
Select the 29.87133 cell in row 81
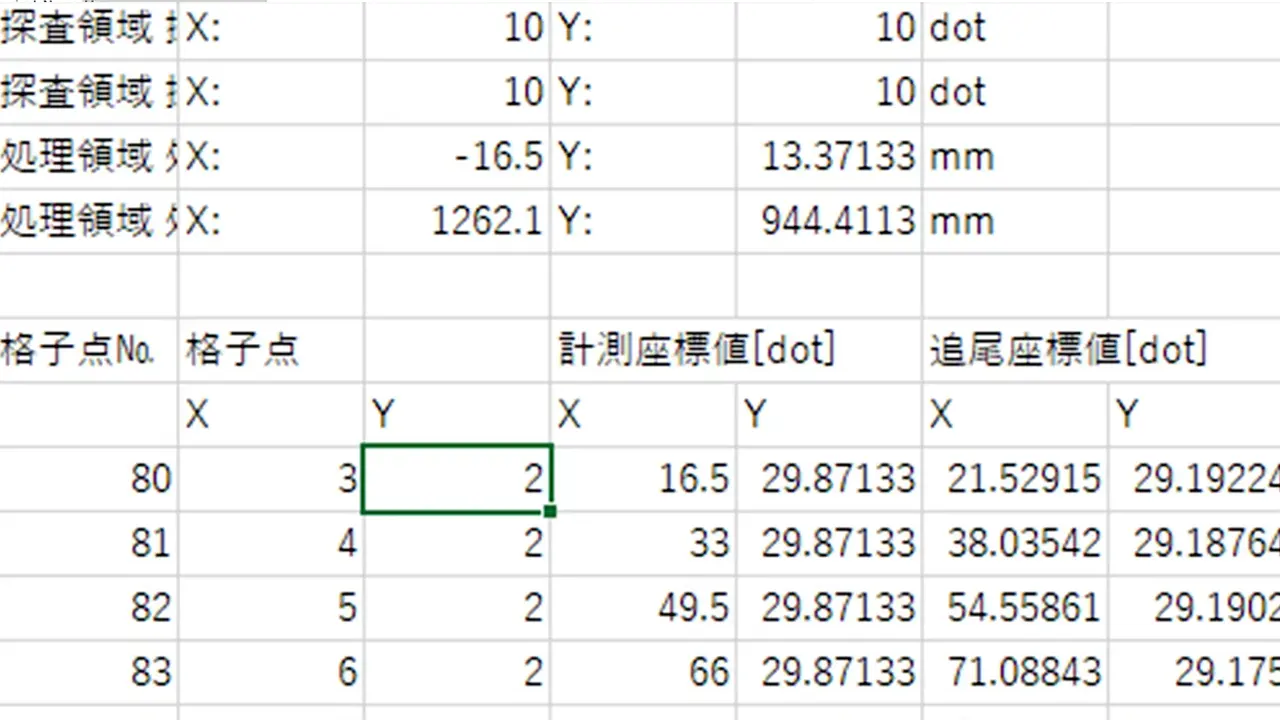(x=828, y=543)
